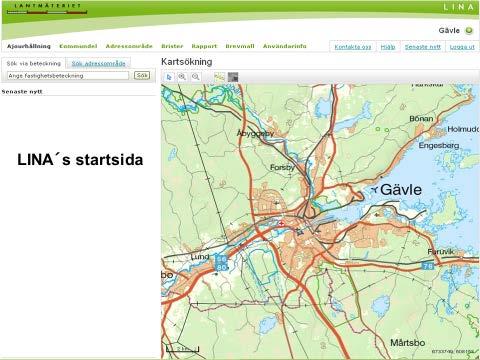Click the Engesberg label on map
The height and width of the screenshot is (360, 480).
click(439, 146)
